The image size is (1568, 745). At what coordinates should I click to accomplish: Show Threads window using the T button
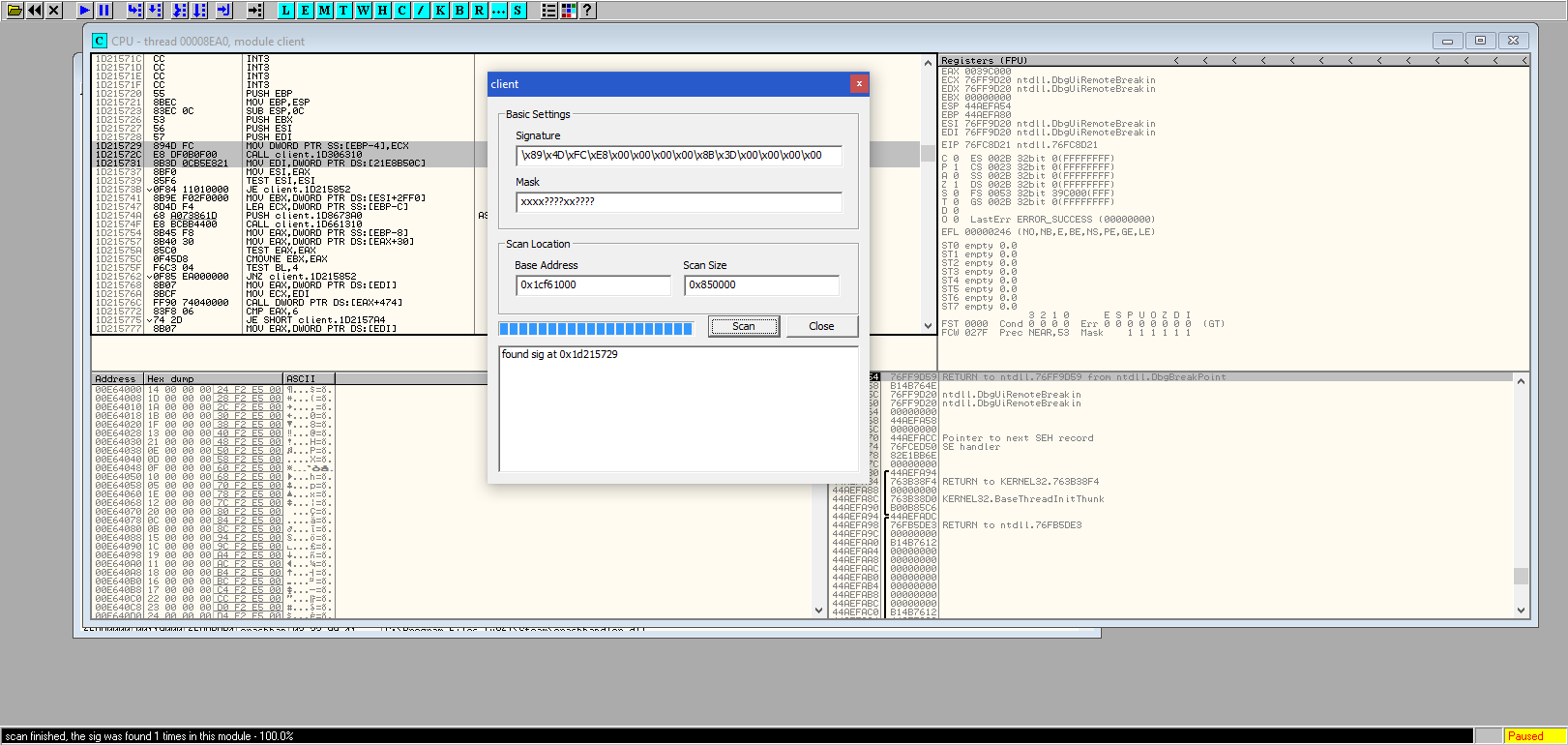pyautogui.click(x=343, y=11)
